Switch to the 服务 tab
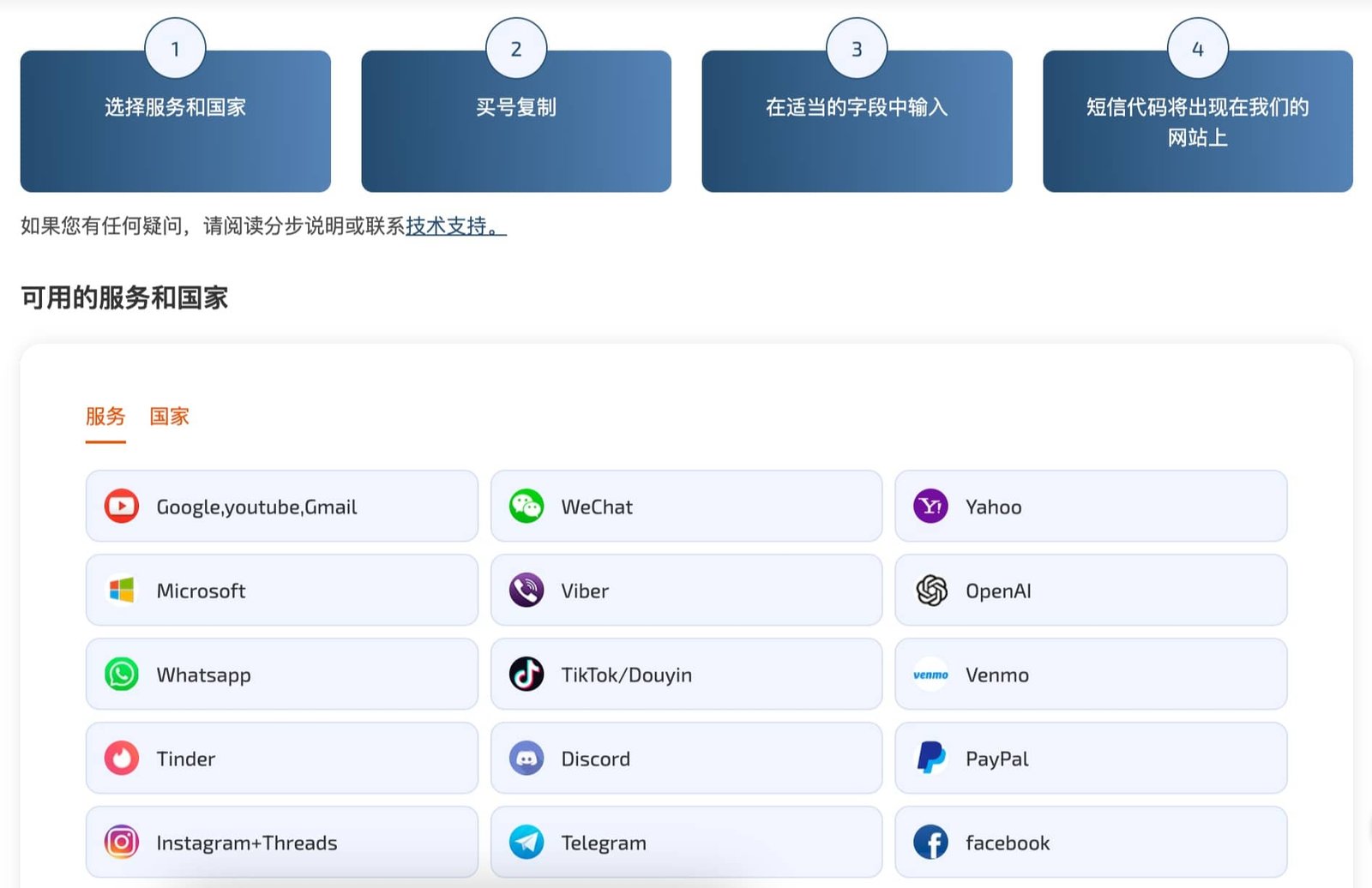Screen dimensions: 1372x888 (105, 417)
